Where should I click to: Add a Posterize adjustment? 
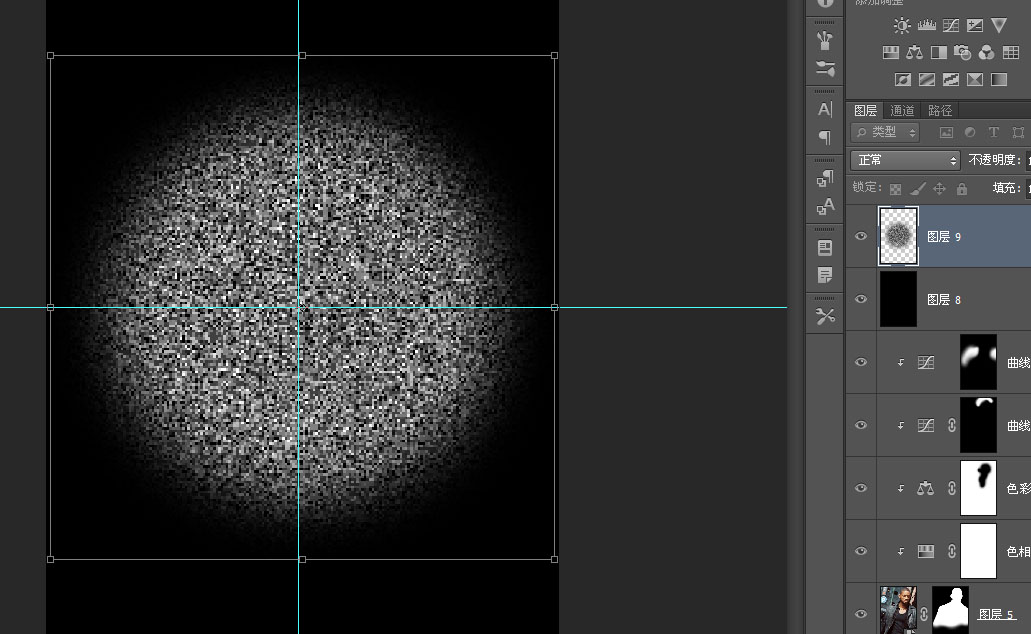[x=926, y=80]
